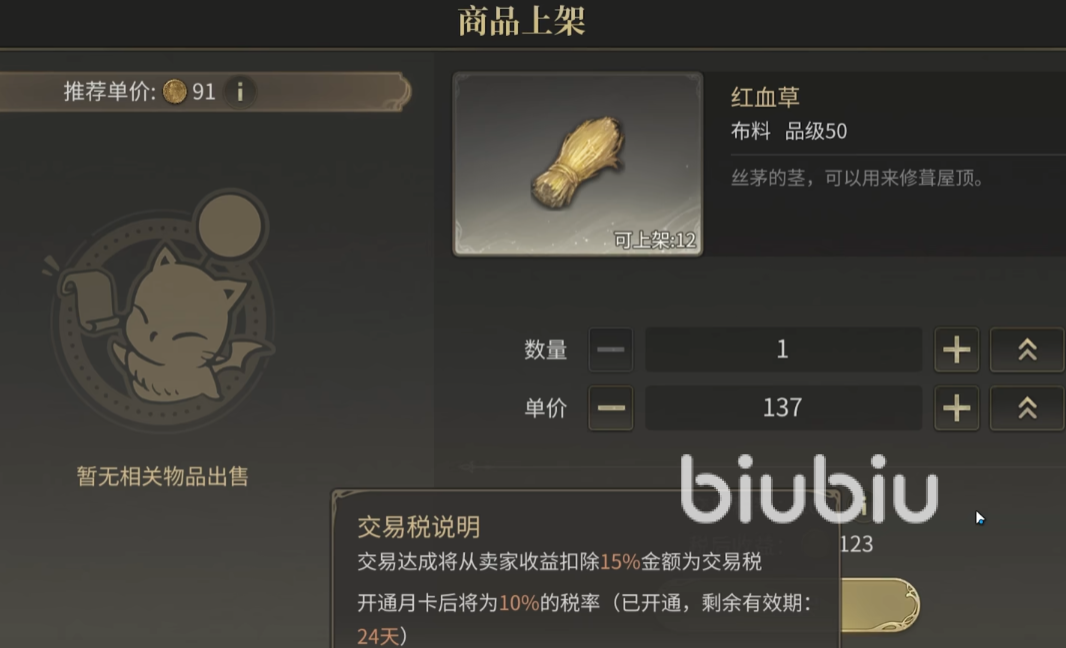Jump unit price up with double chevron
The width and height of the screenshot is (1066, 648).
point(1027,408)
